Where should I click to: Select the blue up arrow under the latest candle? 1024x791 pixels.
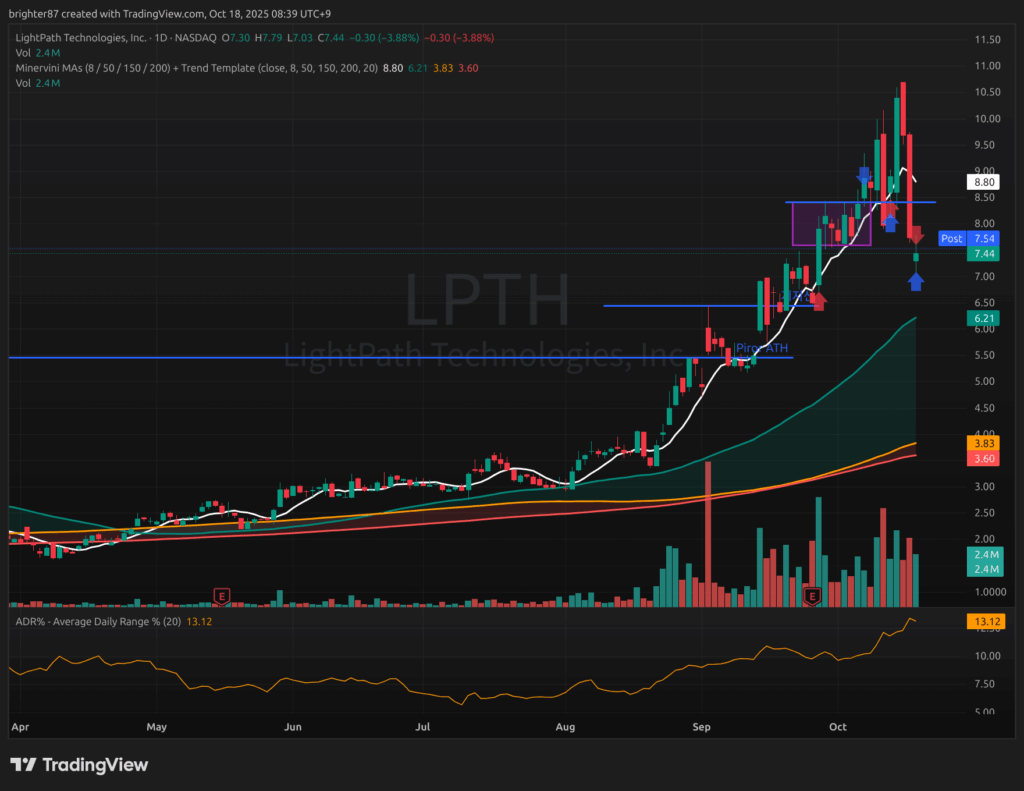pos(916,282)
